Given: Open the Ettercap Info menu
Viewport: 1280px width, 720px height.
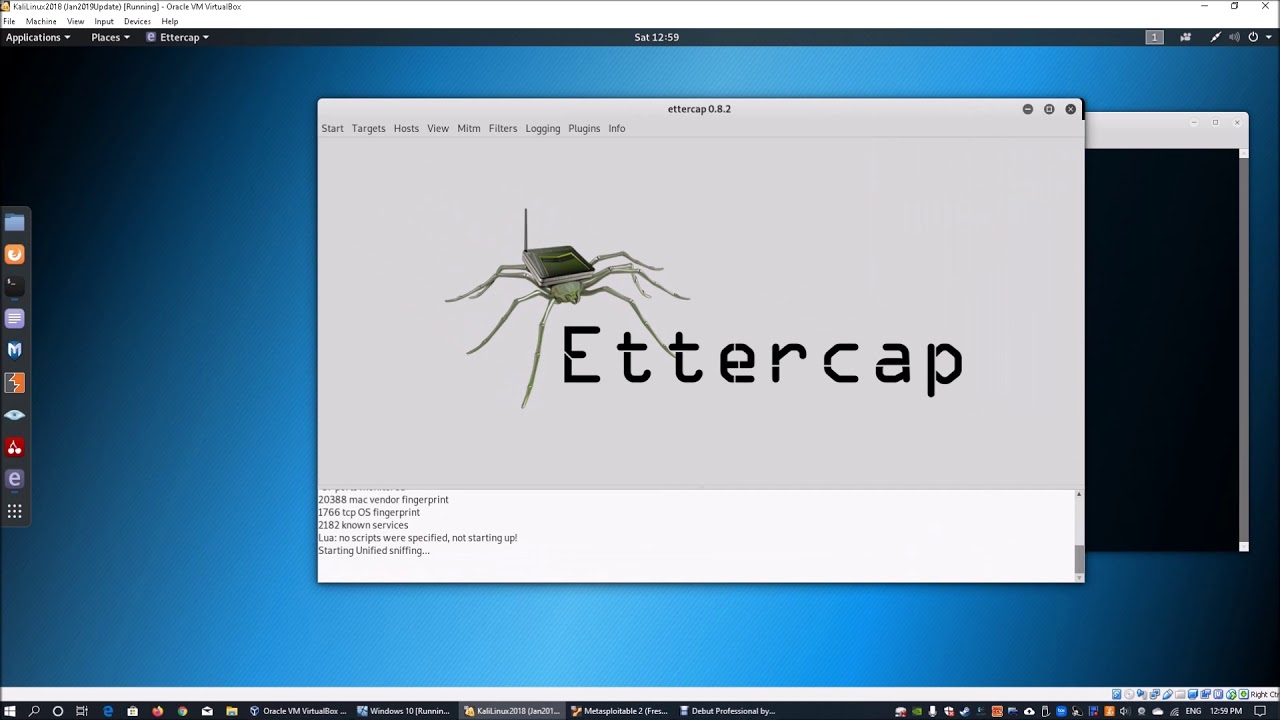Looking at the screenshot, I should (617, 128).
